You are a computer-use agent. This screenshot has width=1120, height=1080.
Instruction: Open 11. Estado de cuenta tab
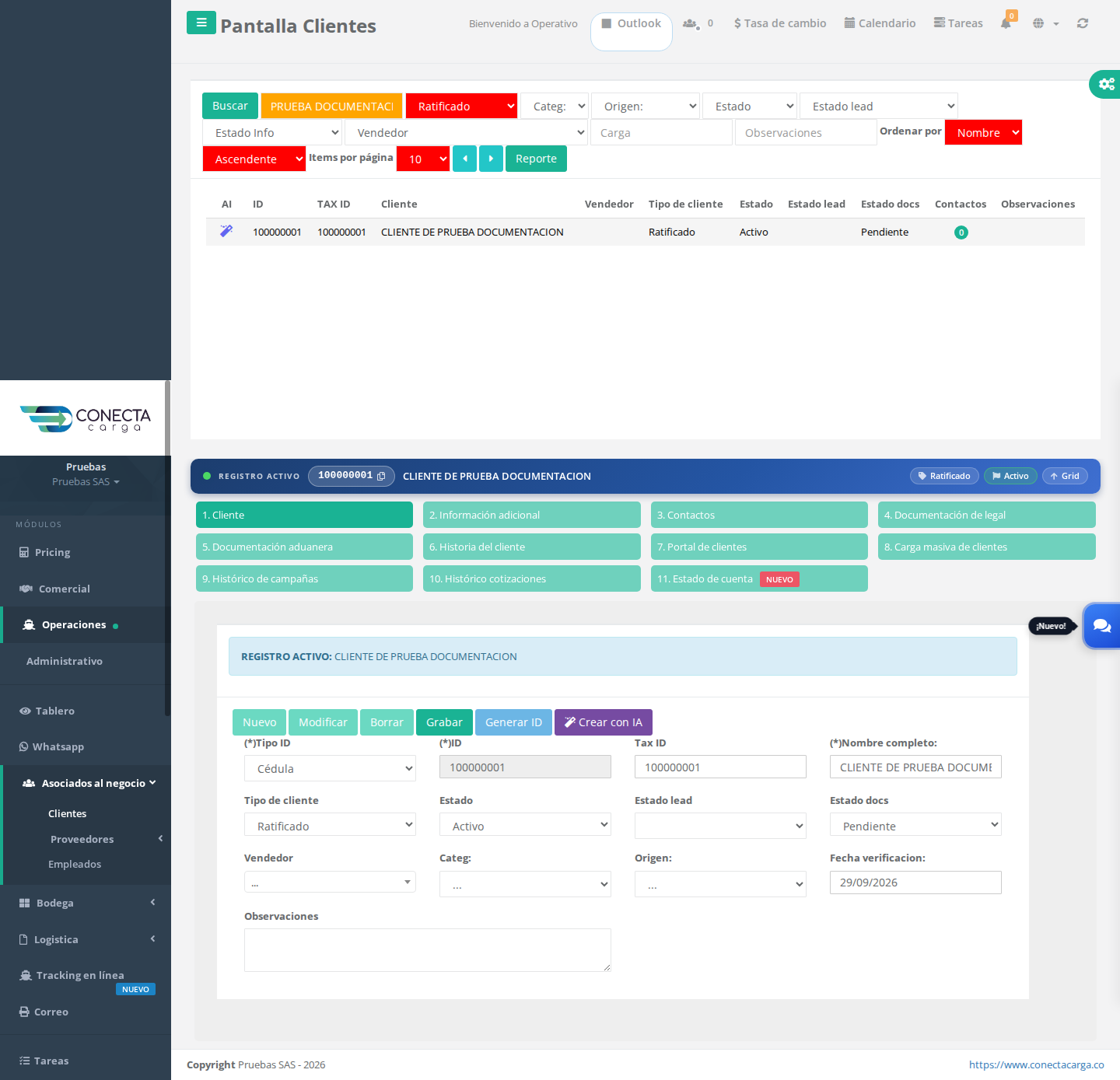tap(759, 578)
